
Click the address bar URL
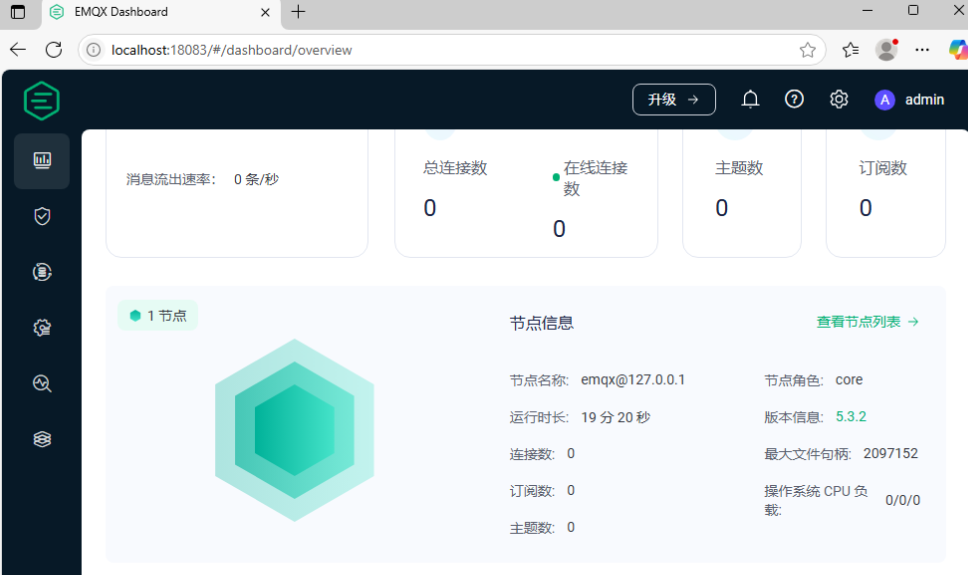coord(232,50)
